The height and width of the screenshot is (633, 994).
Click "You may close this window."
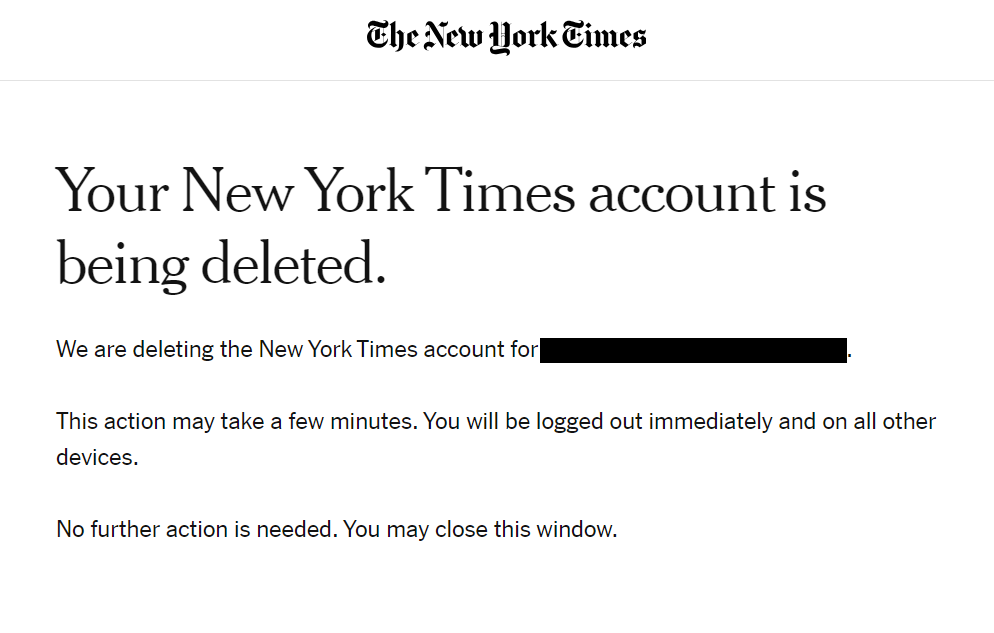pos(480,529)
